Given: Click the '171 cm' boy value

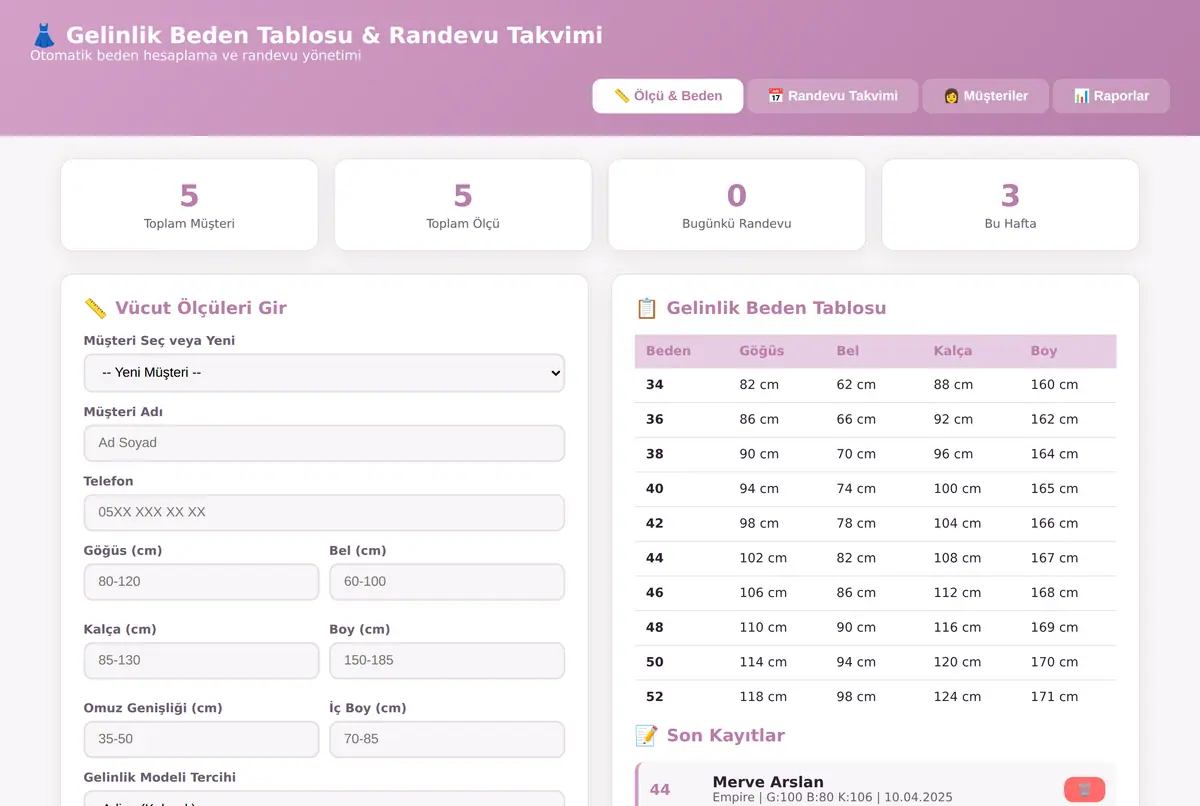Looking at the screenshot, I should (x=1054, y=697).
